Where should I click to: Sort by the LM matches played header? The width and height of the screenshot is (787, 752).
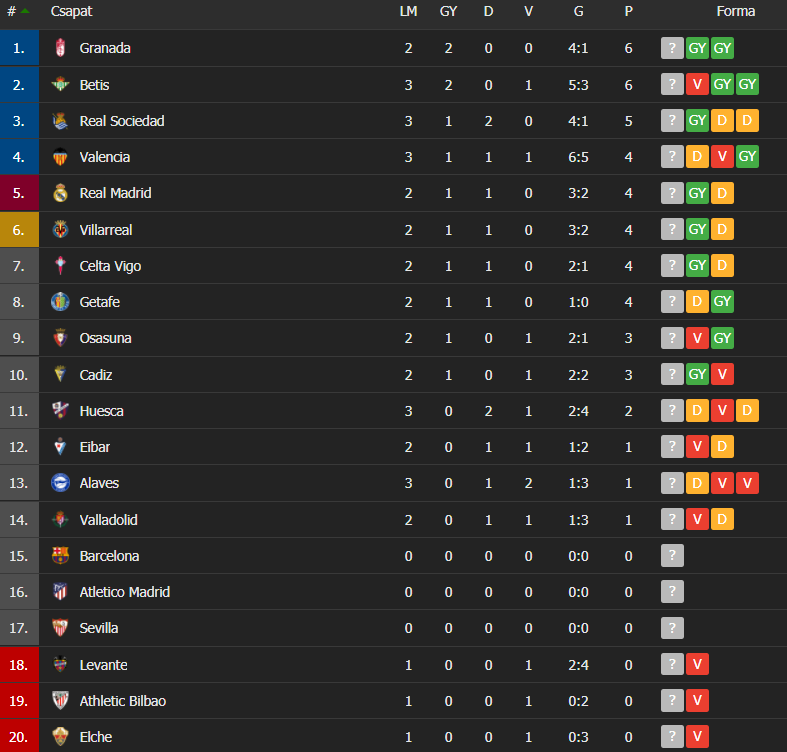click(x=408, y=12)
